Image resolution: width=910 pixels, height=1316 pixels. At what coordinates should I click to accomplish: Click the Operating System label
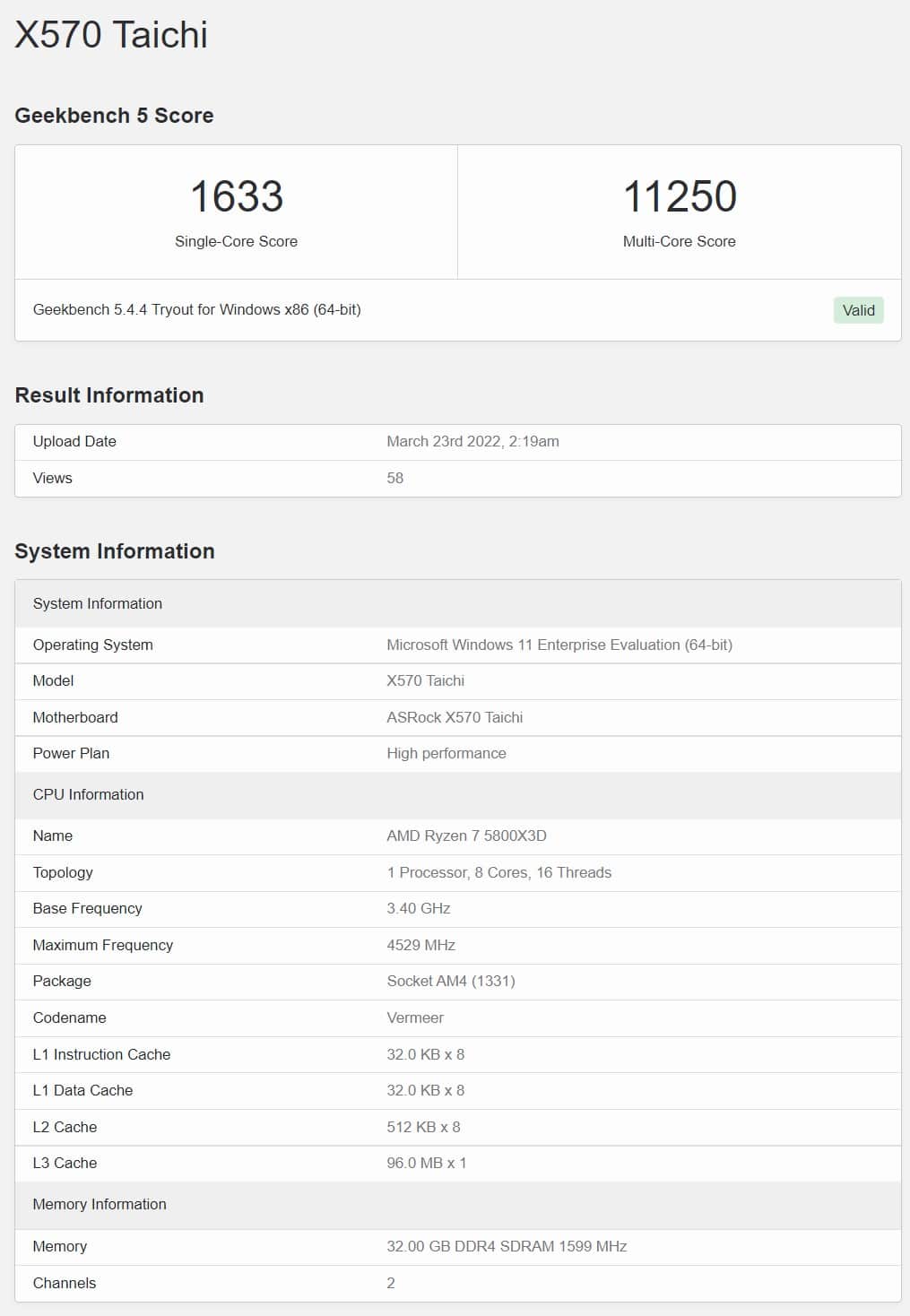[x=92, y=645]
